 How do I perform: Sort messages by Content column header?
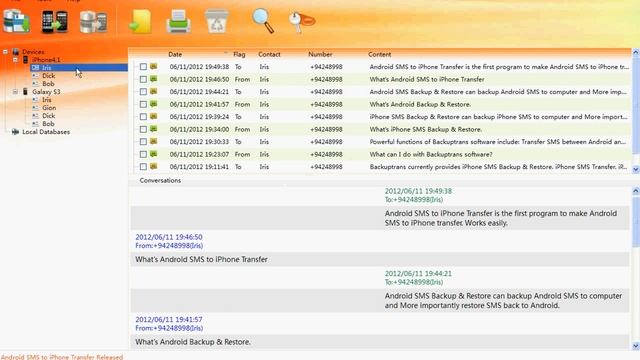(x=380, y=54)
